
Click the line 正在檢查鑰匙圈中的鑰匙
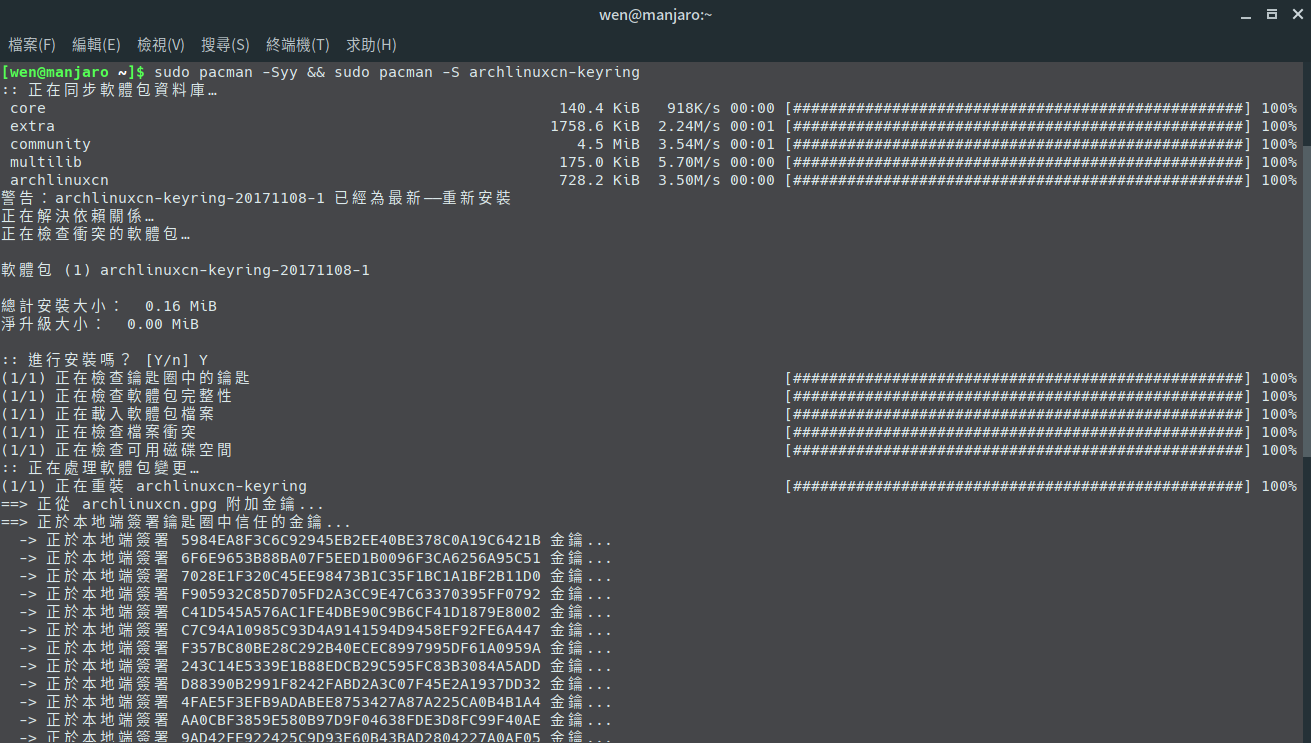point(125,378)
